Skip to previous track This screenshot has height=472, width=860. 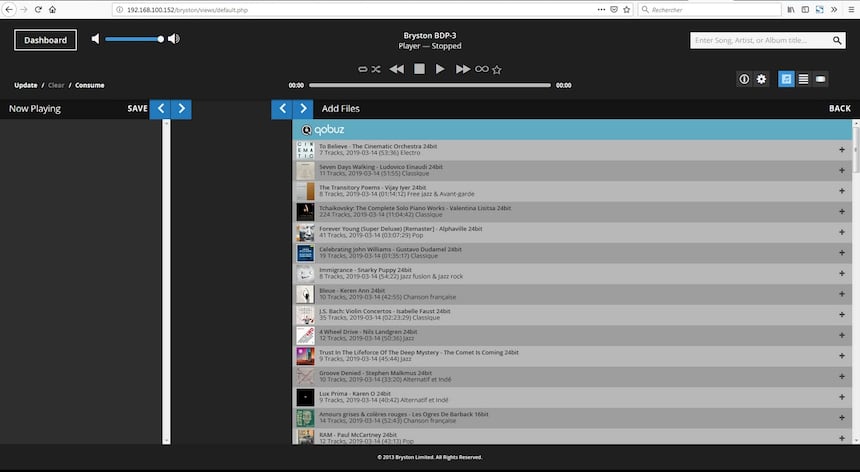pos(397,69)
